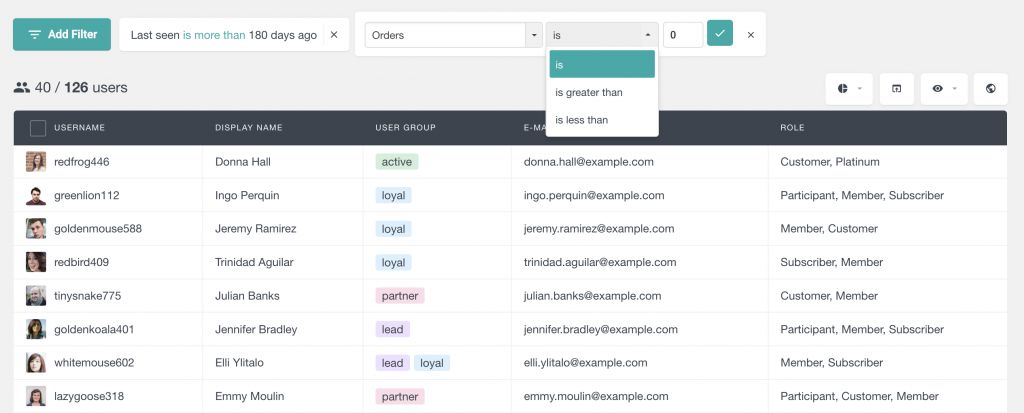Click email jeremy.ramirez@example.com

pos(599,229)
